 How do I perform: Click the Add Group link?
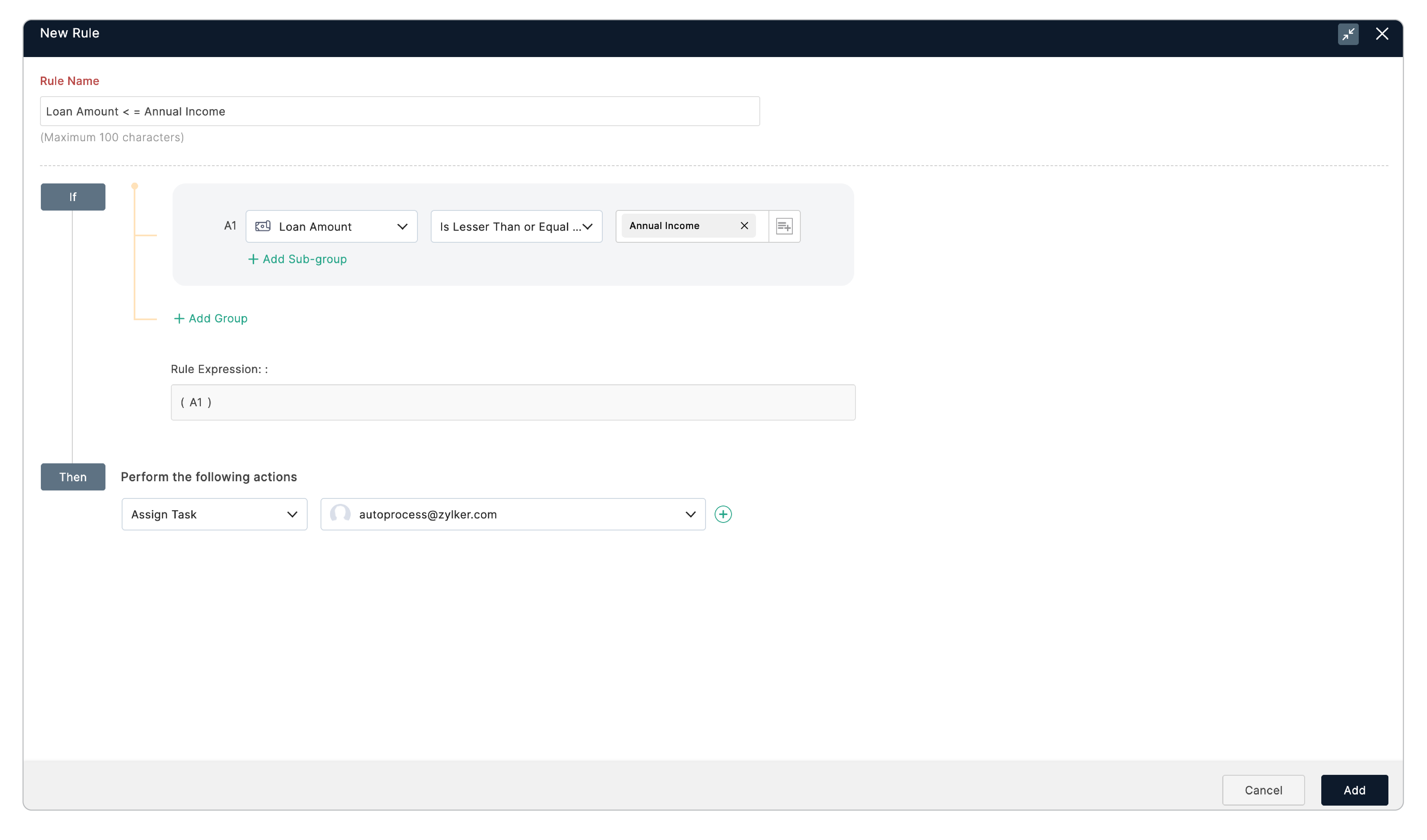218,319
